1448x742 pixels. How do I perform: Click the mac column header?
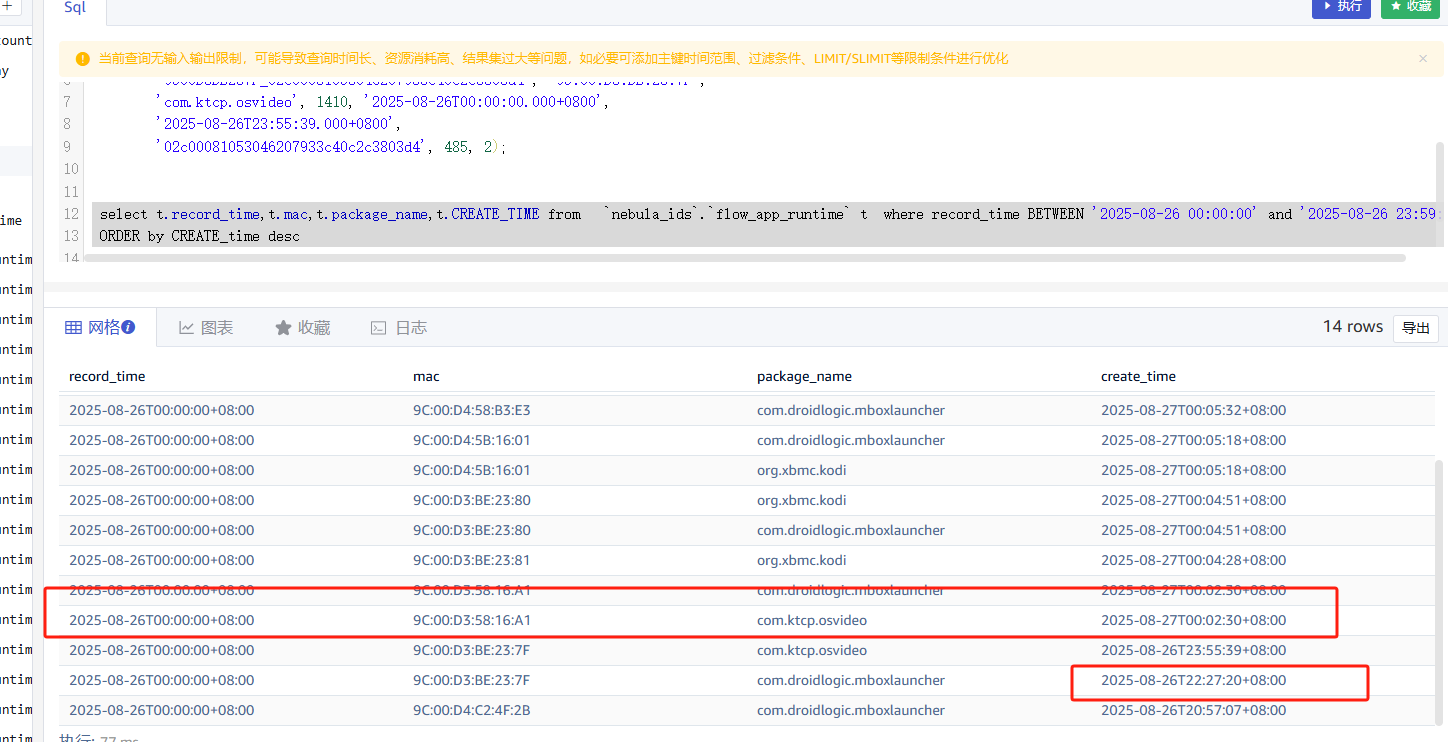pyautogui.click(x=426, y=377)
